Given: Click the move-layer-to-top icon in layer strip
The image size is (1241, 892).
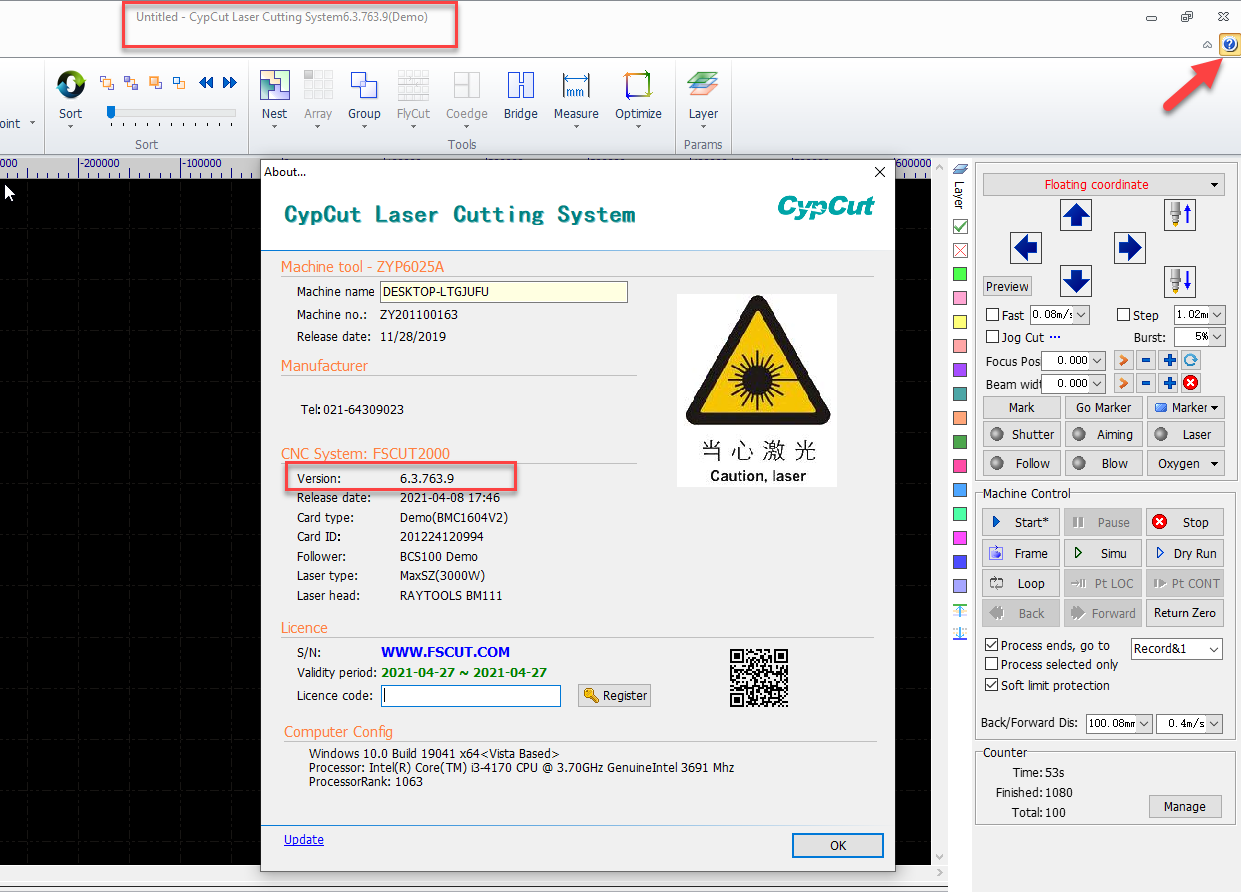Looking at the screenshot, I should click(x=960, y=611).
